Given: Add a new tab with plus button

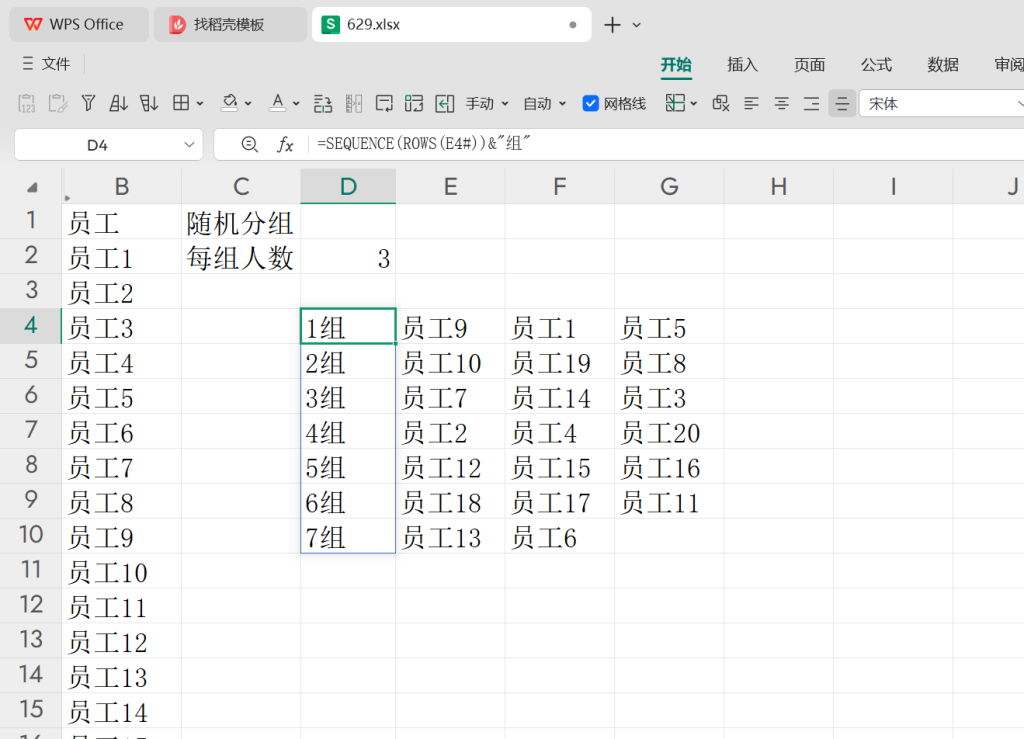Looking at the screenshot, I should pos(612,25).
